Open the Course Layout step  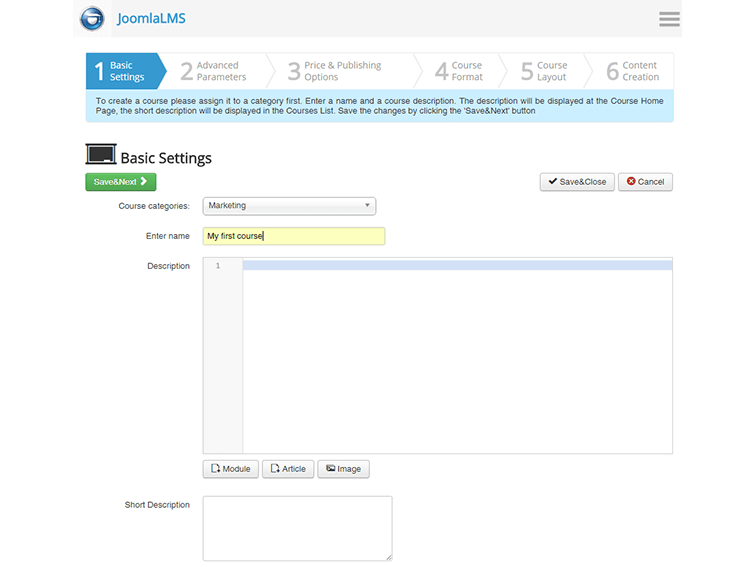pos(544,71)
